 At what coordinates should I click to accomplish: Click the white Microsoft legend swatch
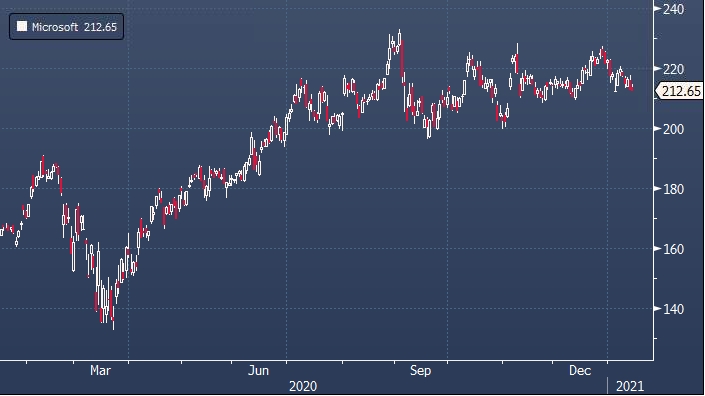click(x=22, y=27)
